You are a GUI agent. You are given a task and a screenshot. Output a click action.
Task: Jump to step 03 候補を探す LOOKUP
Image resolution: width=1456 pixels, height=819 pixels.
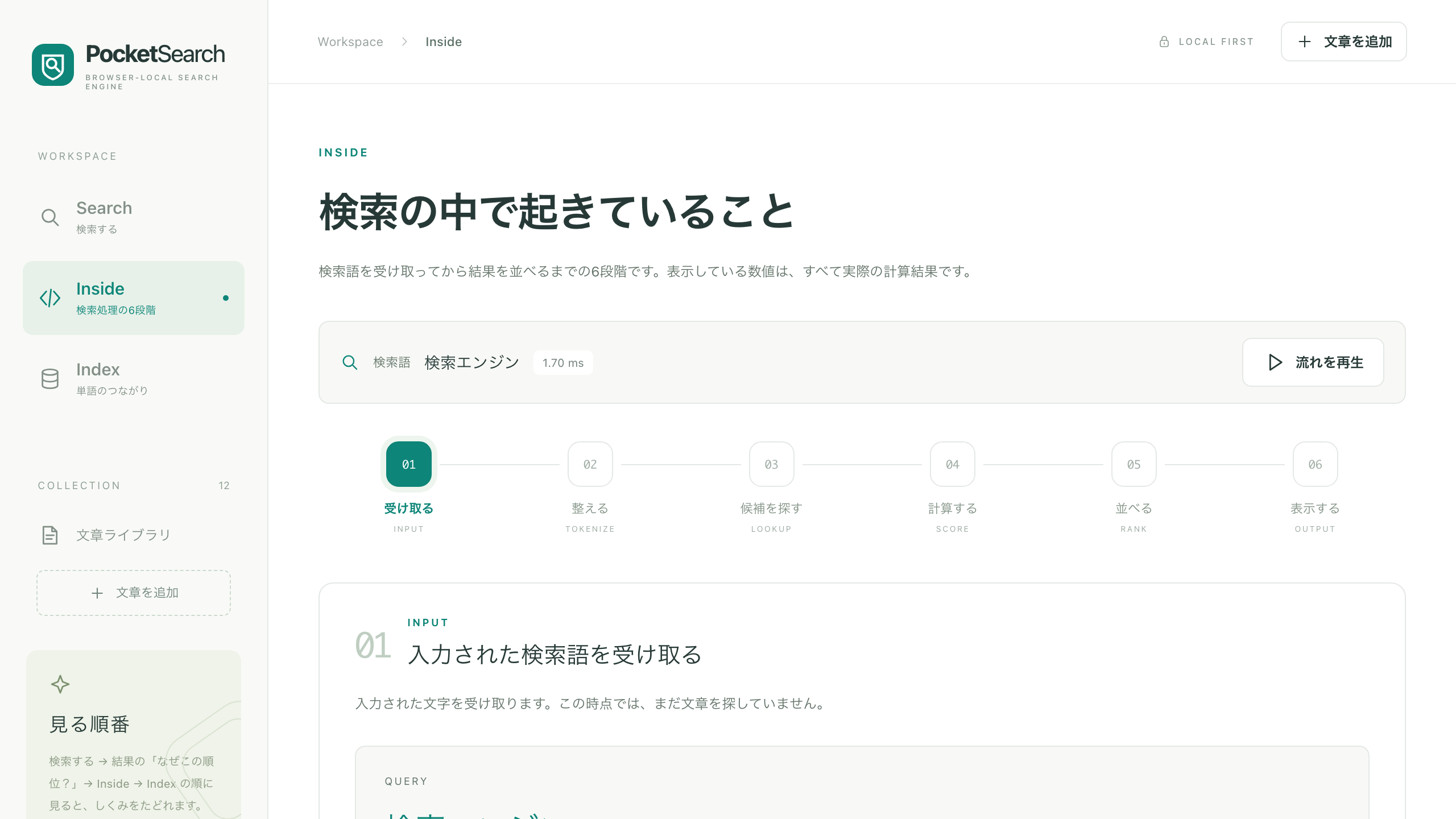pyautogui.click(x=771, y=487)
